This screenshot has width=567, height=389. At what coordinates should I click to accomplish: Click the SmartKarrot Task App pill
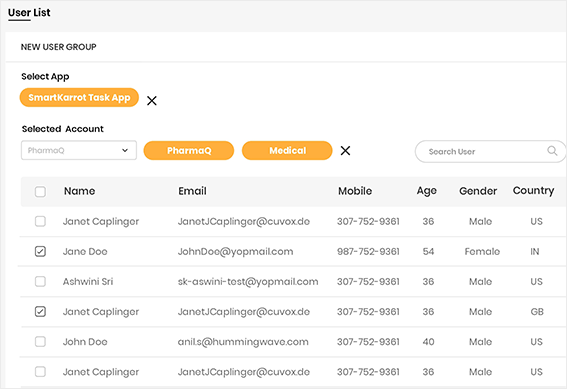79,98
